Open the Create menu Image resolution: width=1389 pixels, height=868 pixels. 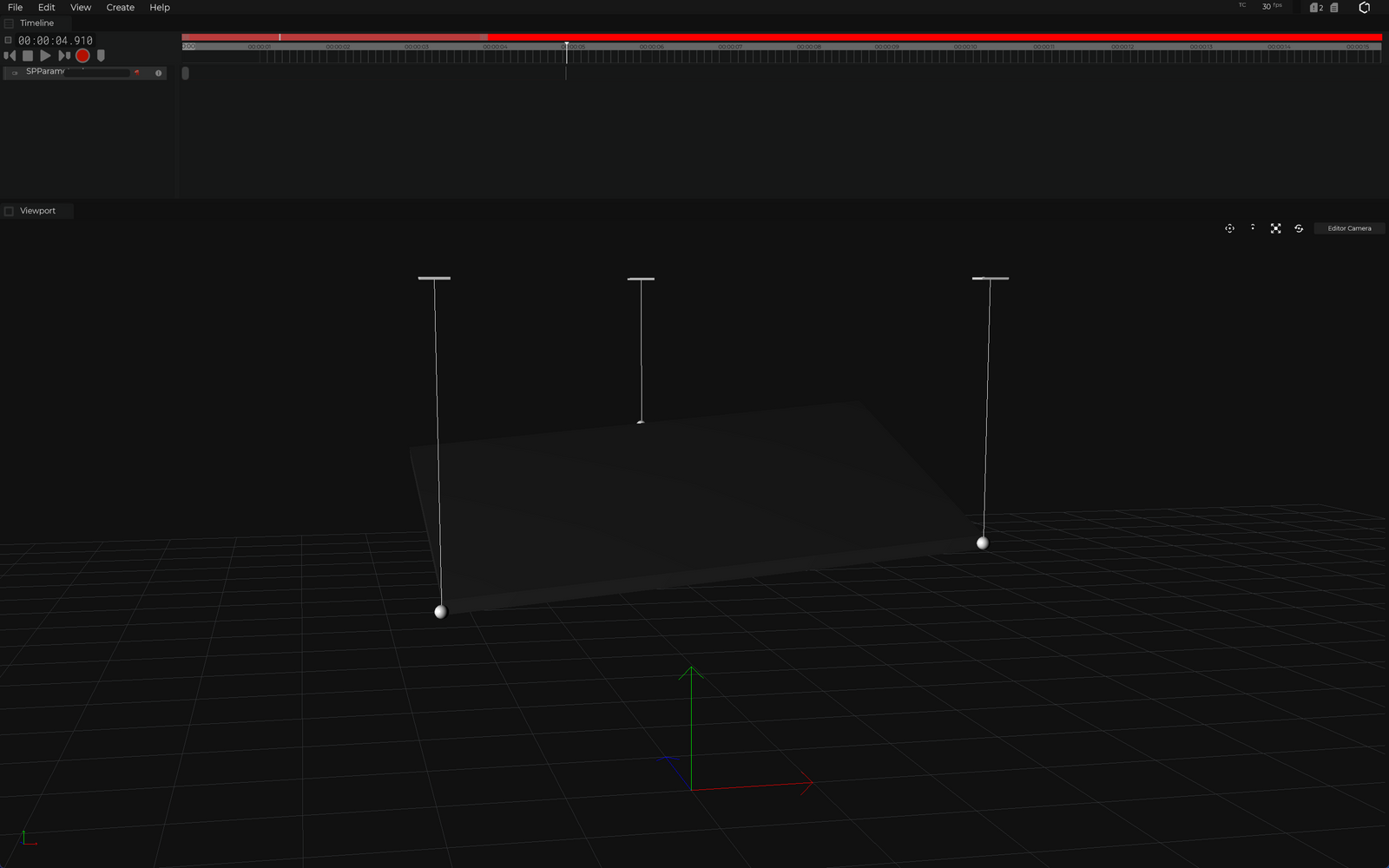coord(120,7)
